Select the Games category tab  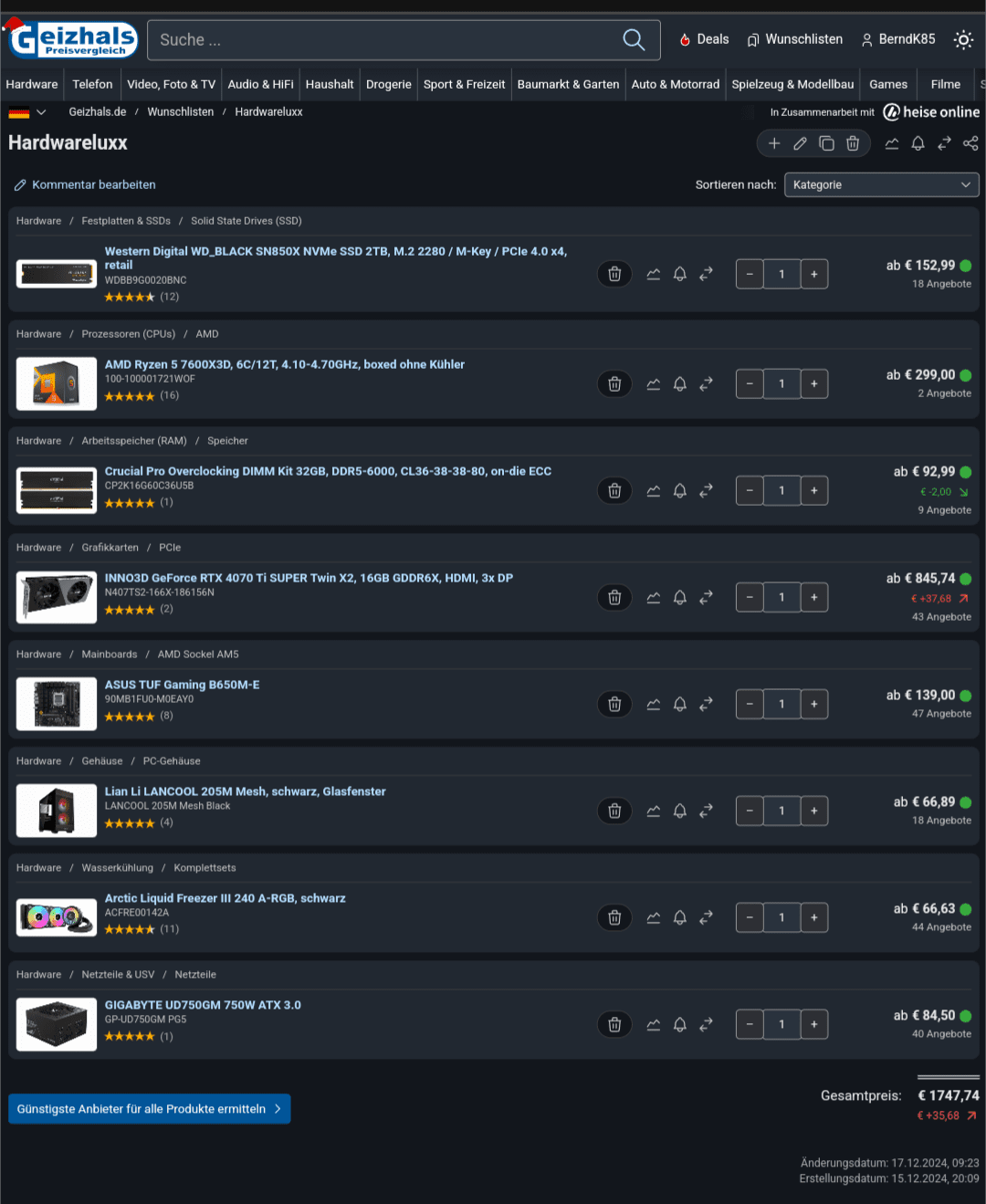(x=888, y=84)
